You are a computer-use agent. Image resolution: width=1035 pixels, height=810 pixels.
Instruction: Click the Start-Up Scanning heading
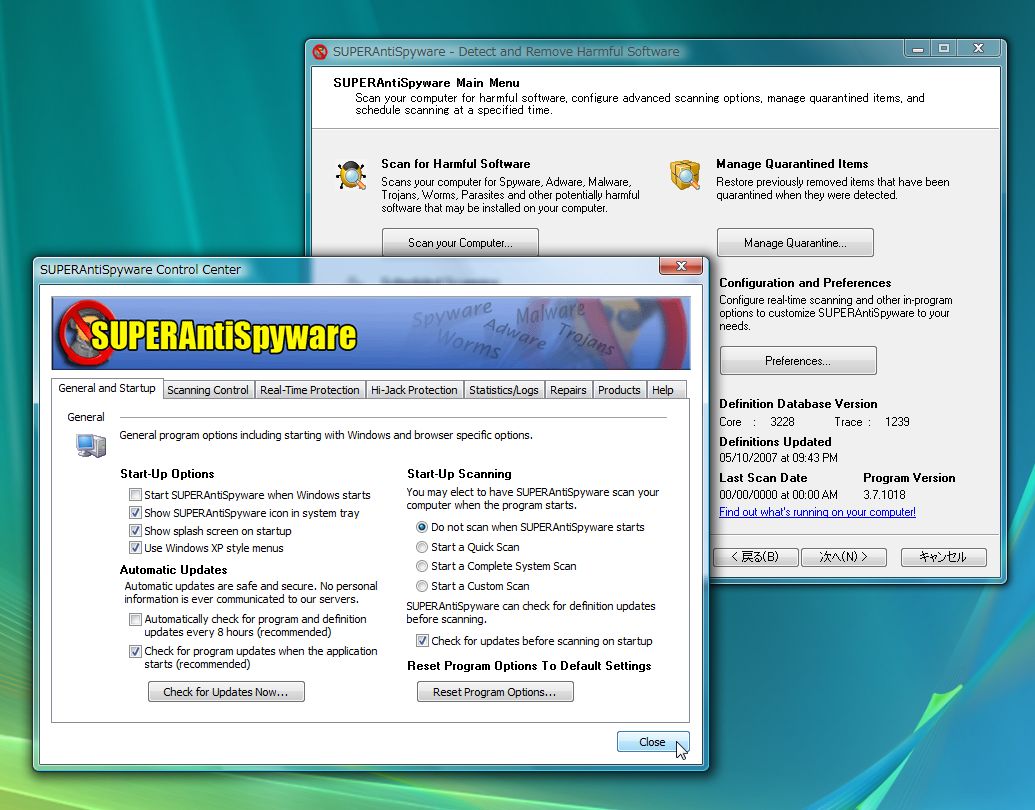pos(459,474)
